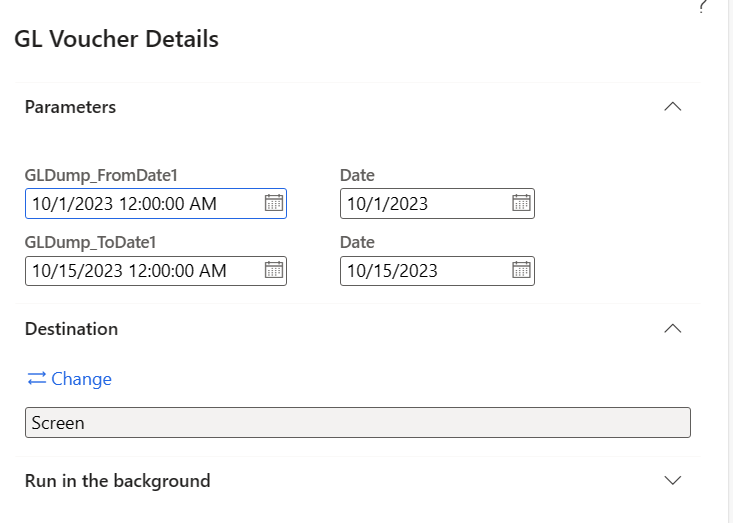
Task: Collapse the Parameters section using its chevron
Action: [673, 106]
